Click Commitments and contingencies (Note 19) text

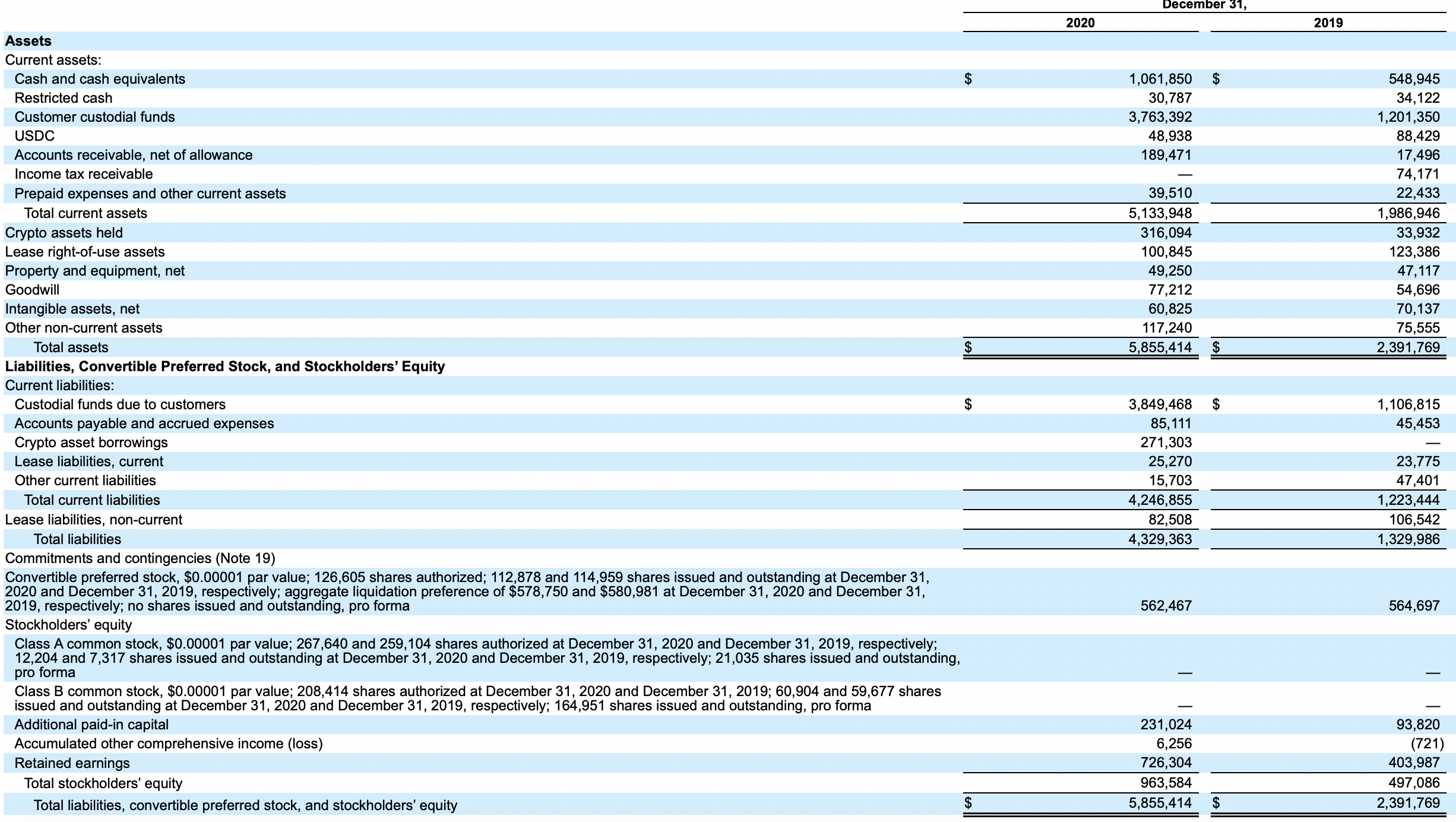click(140, 558)
